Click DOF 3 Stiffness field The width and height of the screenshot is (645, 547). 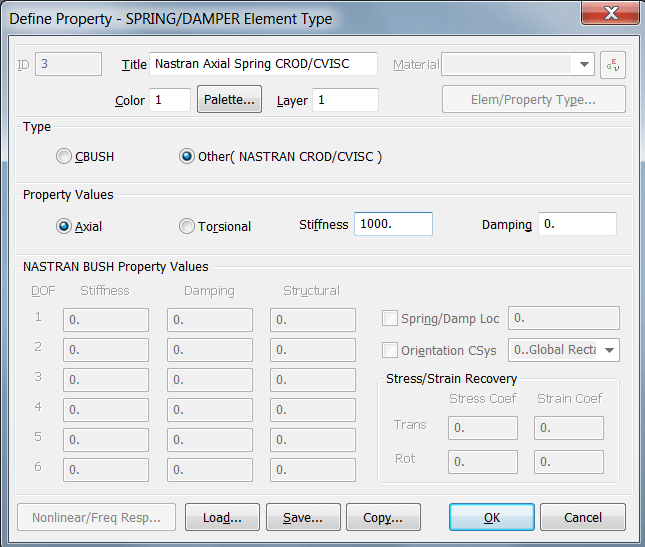106,380
